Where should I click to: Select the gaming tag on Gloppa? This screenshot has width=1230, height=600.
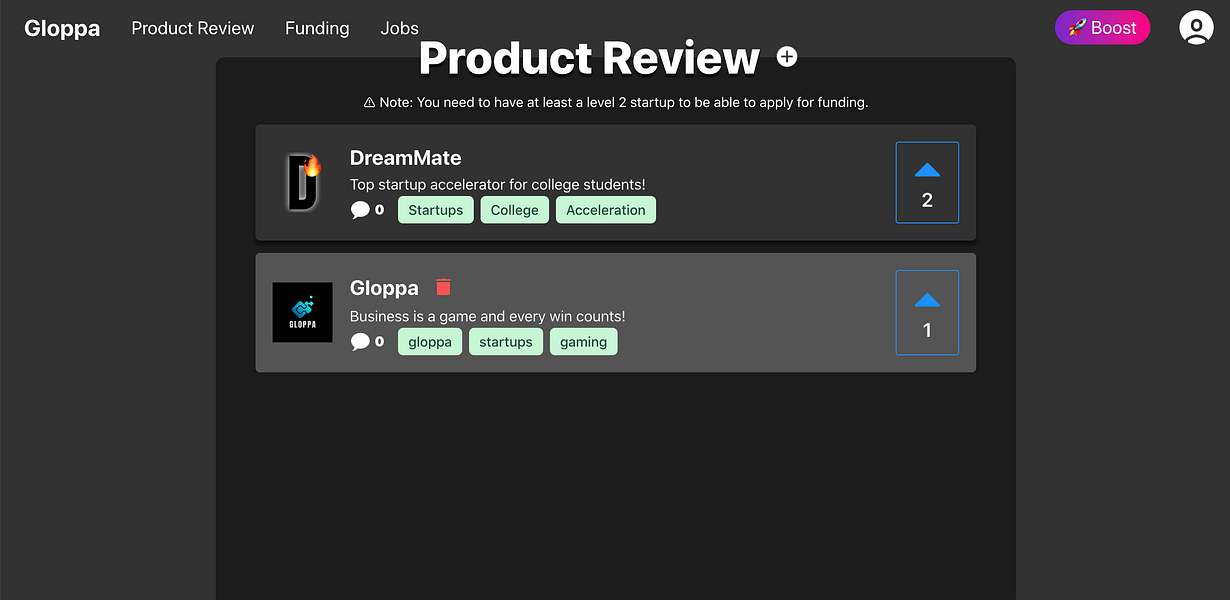click(x=583, y=341)
